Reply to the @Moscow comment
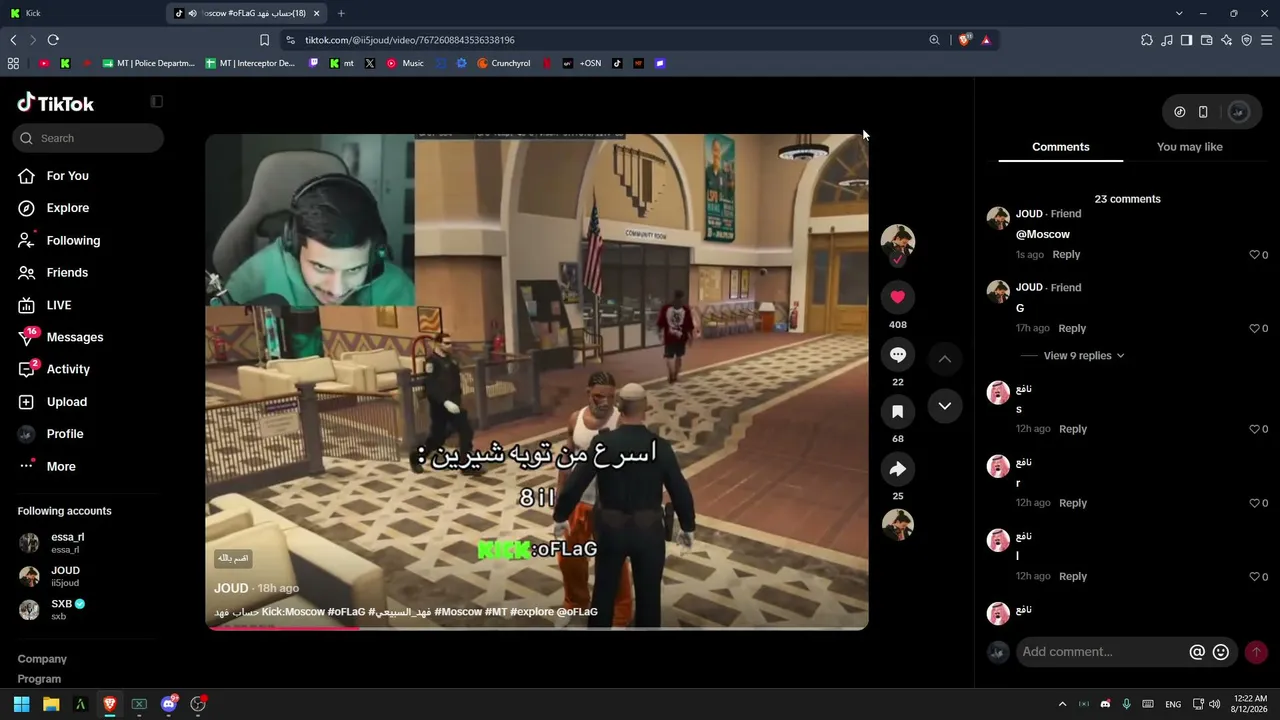 point(1066,255)
